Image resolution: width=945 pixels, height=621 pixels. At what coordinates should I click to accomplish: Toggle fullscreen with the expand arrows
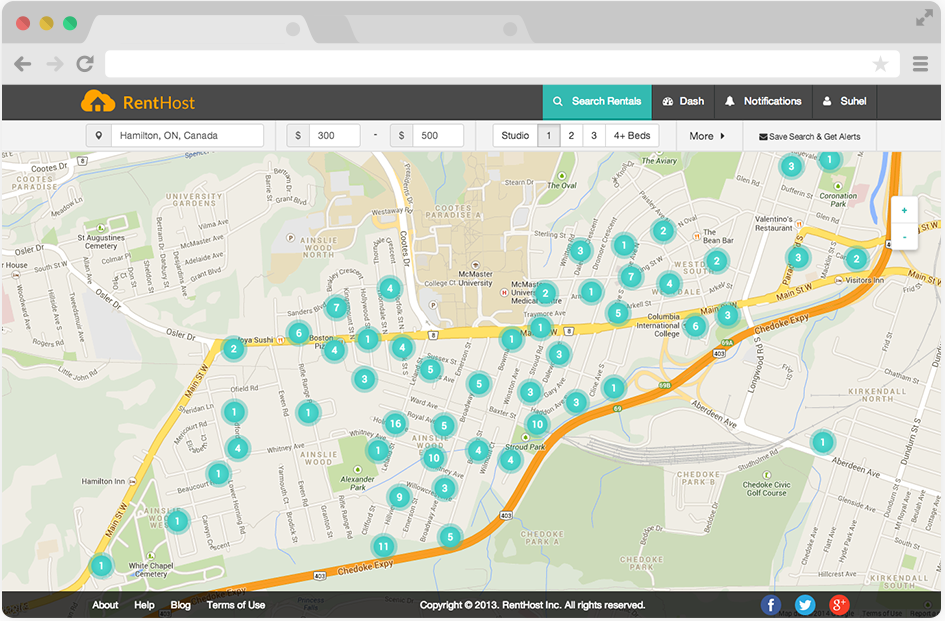tap(924, 19)
